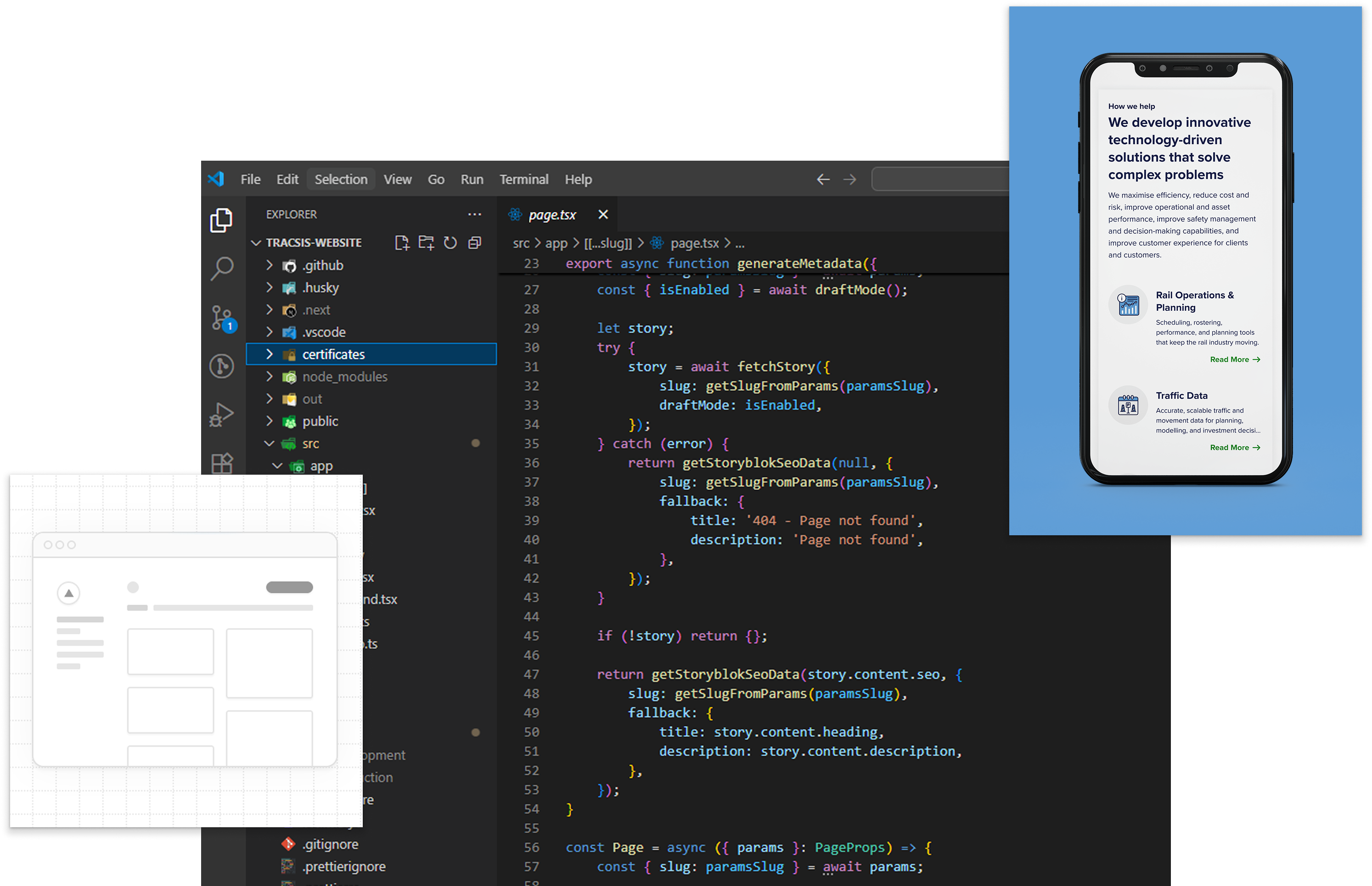Open the Run and Debug view
Screen dimensions: 1372x886
pyautogui.click(x=221, y=414)
